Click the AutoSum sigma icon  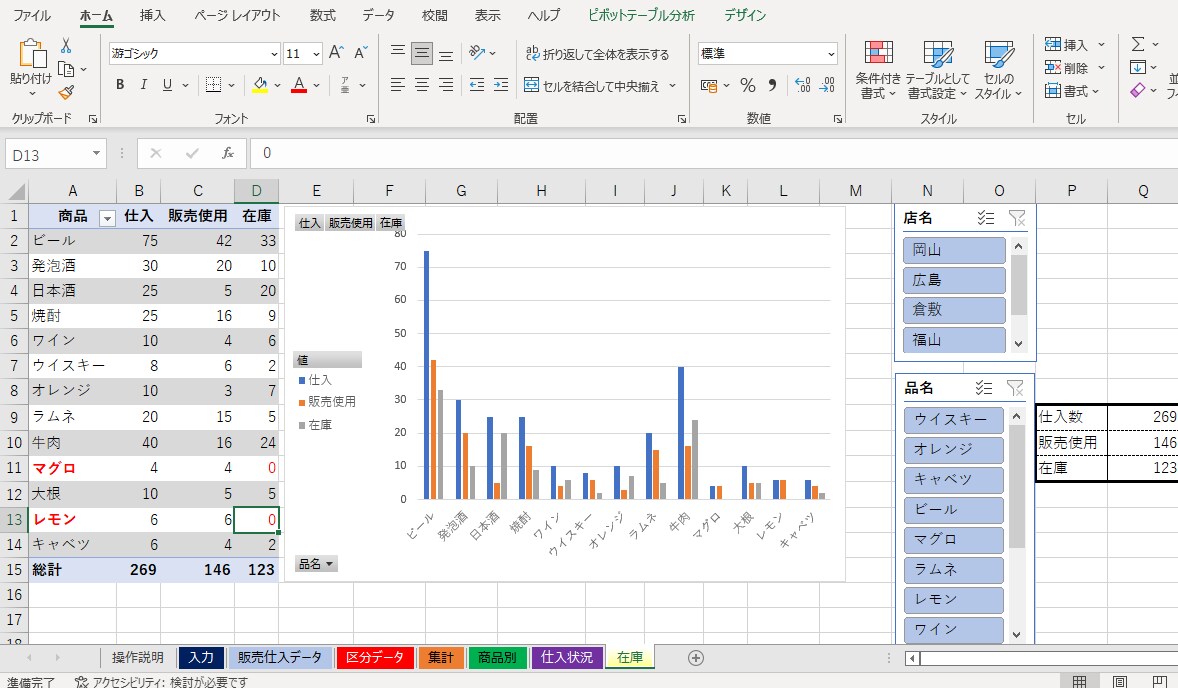pyautogui.click(x=1139, y=44)
